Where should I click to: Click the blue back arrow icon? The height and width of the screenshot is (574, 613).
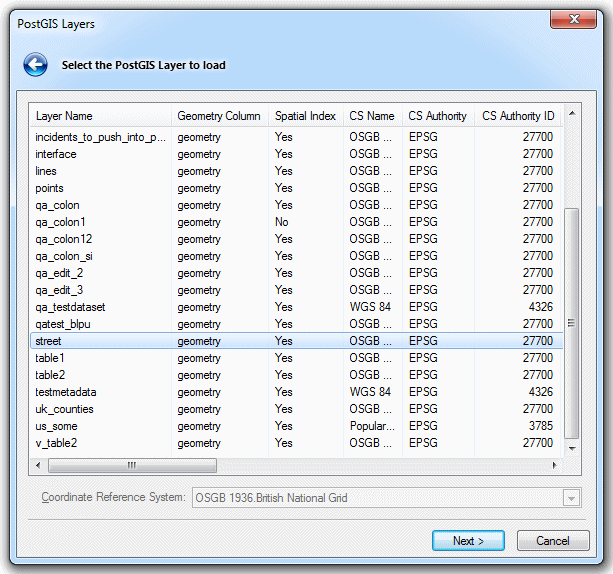(x=36, y=66)
